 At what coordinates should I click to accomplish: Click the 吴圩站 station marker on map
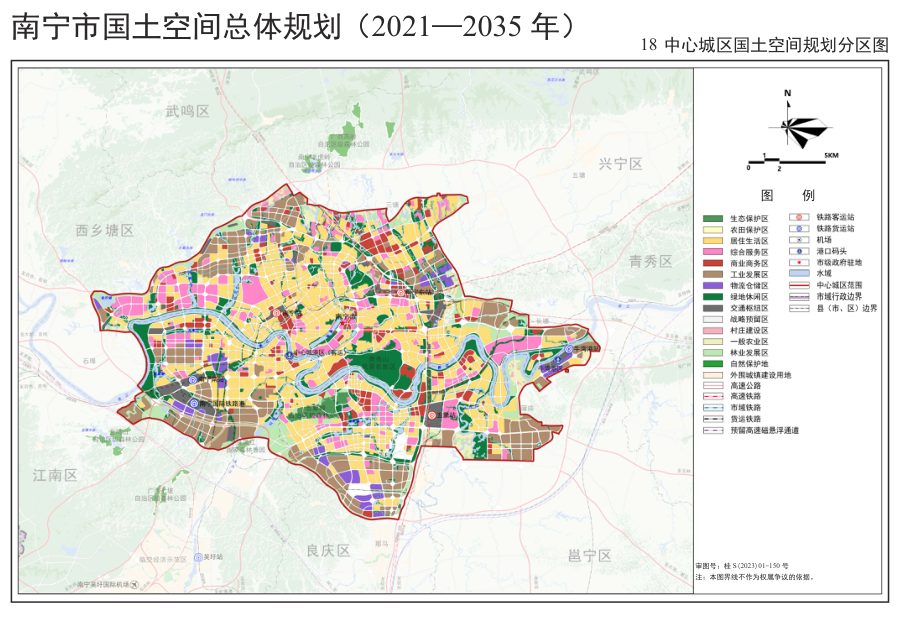pyautogui.click(x=198, y=557)
